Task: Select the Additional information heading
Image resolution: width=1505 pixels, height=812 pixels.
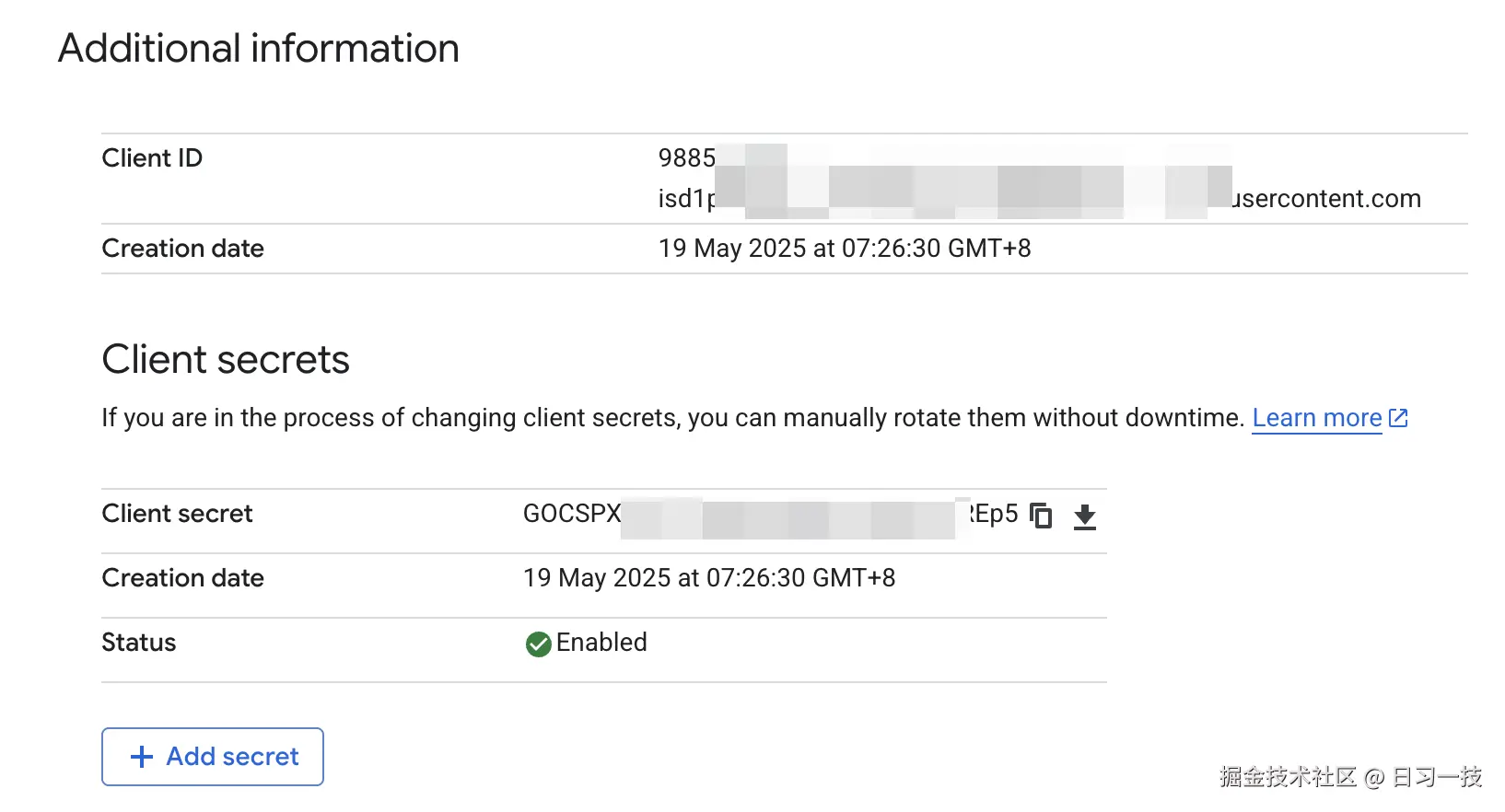Action: click(259, 48)
